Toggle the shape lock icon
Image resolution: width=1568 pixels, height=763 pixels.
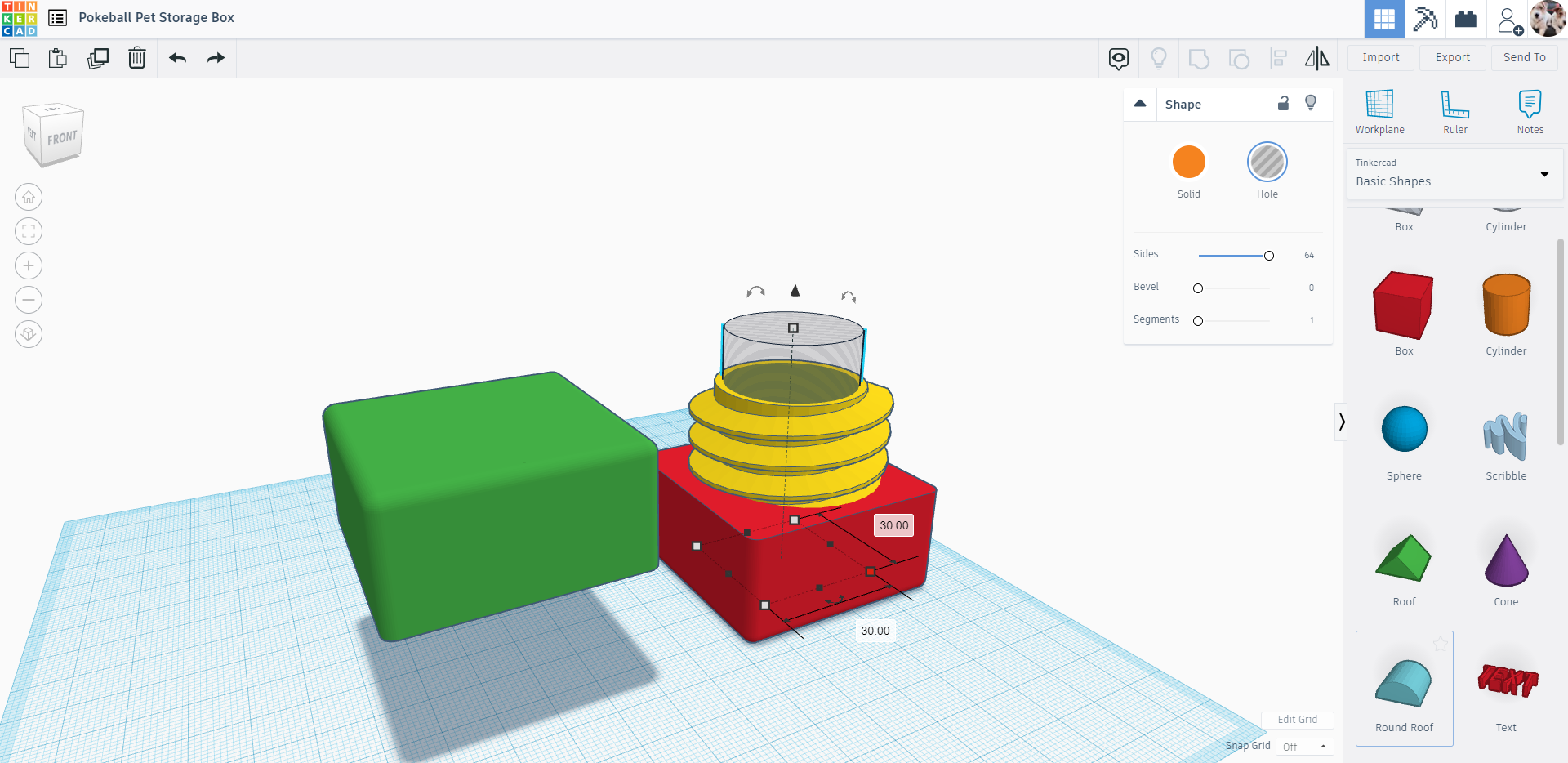click(x=1283, y=103)
